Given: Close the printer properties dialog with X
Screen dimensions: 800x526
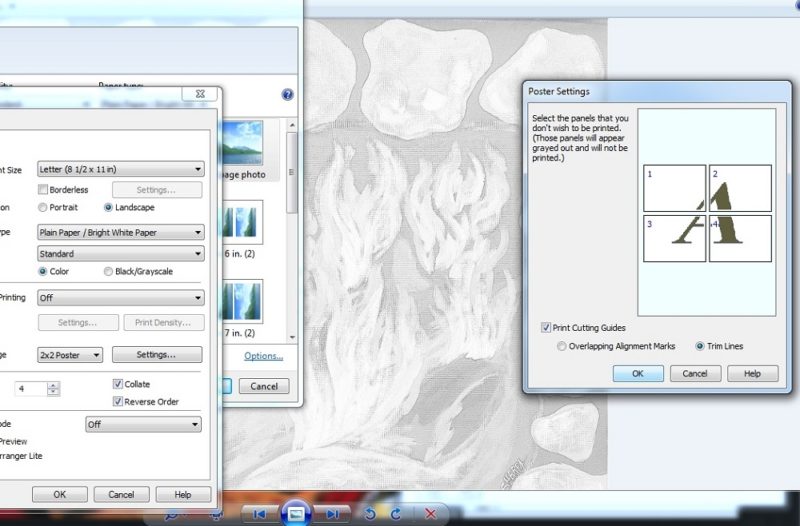Looking at the screenshot, I should (201, 94).
